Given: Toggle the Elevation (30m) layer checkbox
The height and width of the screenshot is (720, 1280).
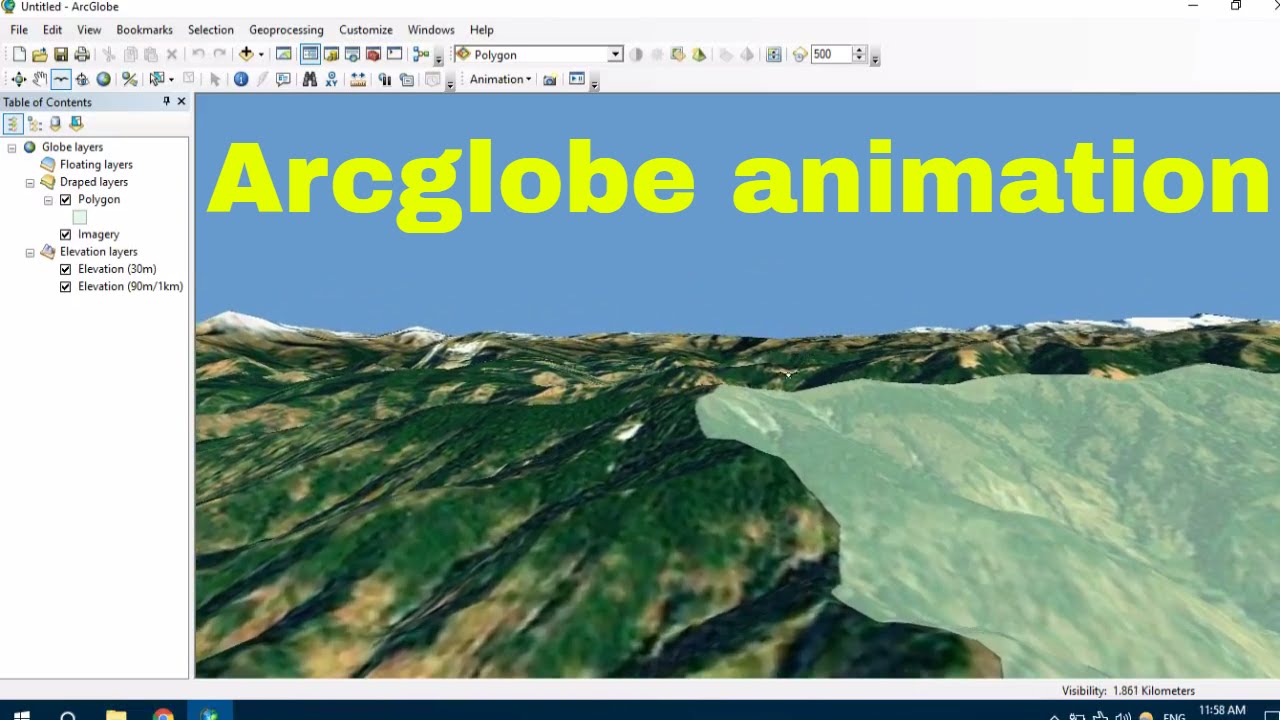Looking at the screenshot, I should coord(66,269).
